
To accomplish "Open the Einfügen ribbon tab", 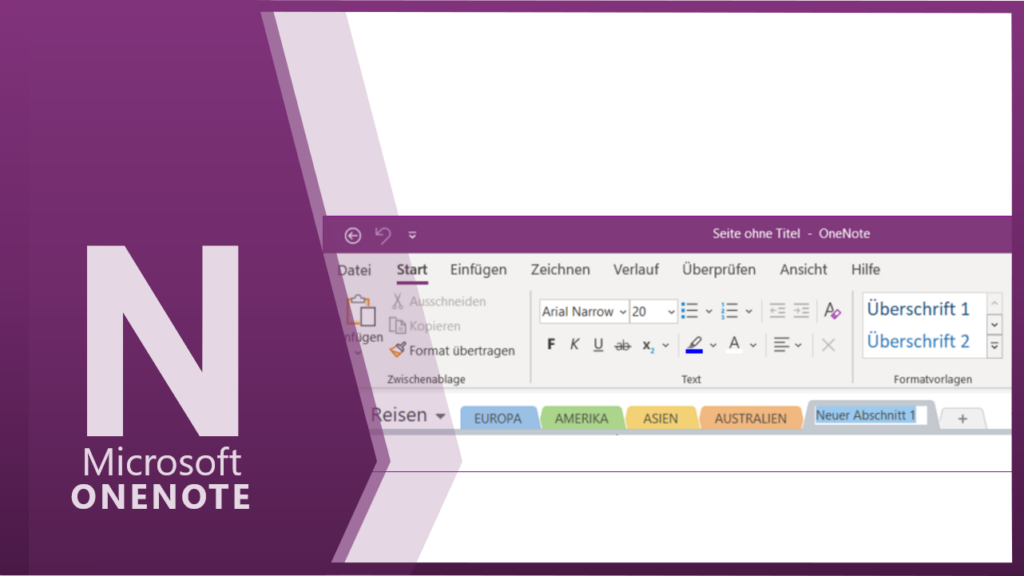I will (478, 270).
